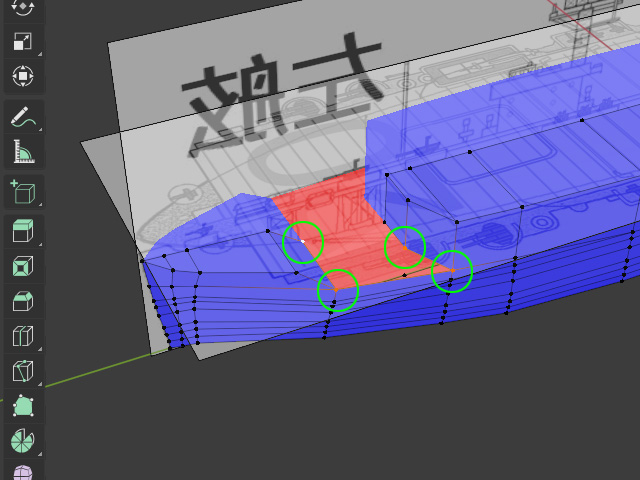Select the Rotate tool at the toolbar's top
The image size is (640, 480).
point(23,9)
